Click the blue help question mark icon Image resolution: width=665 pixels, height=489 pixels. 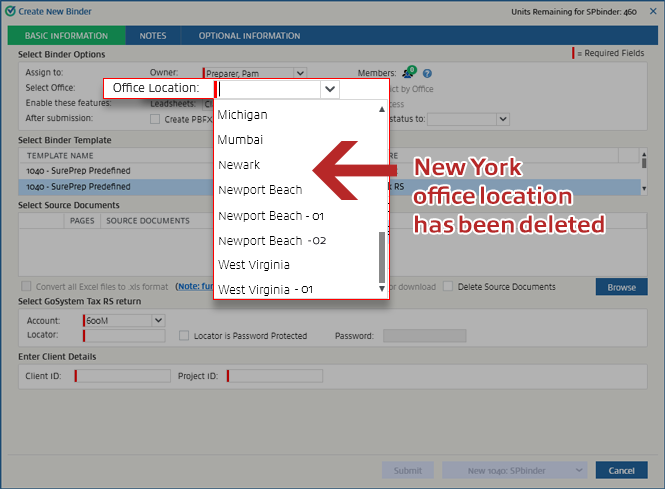(x=427, y=73)
